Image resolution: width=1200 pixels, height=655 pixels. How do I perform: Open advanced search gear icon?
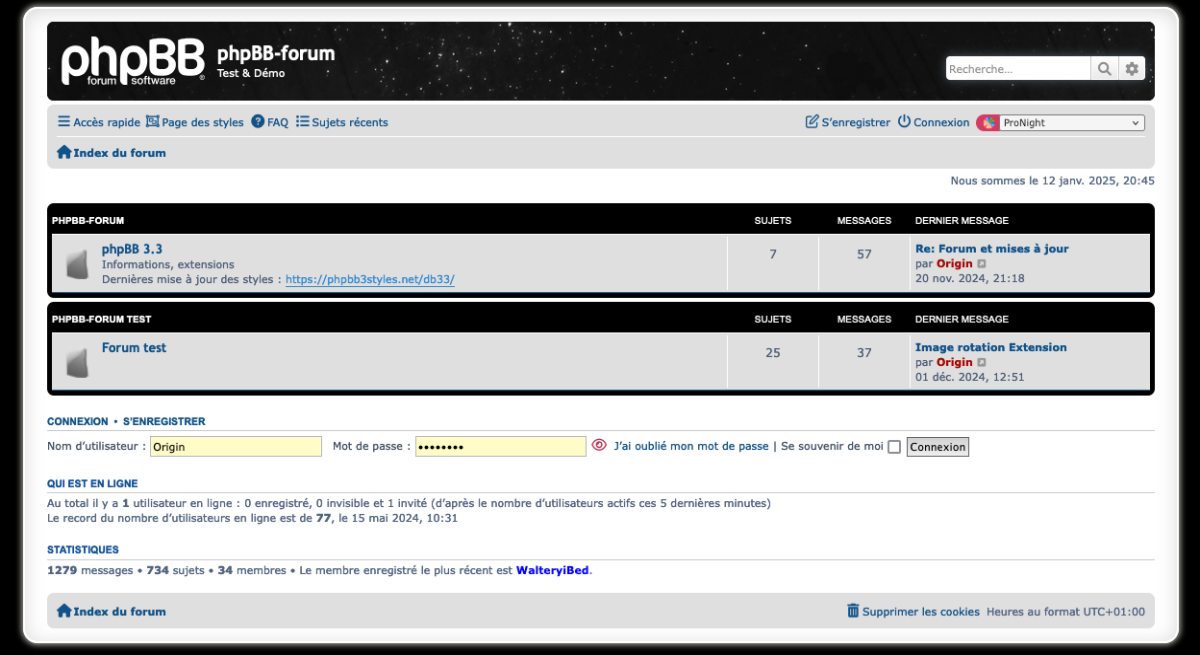click(1132, 69)
